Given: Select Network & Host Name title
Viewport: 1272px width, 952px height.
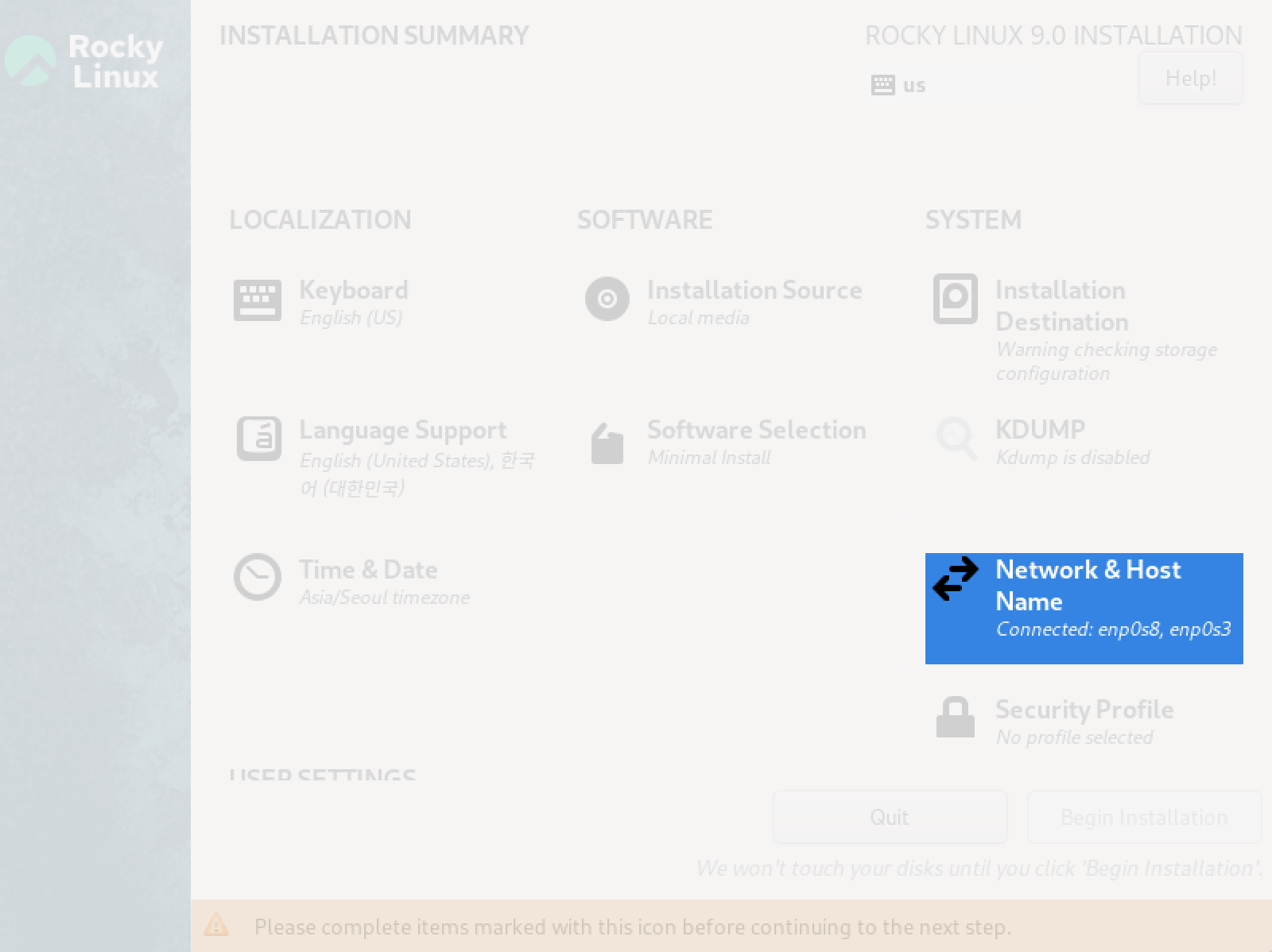Looking at the screenshot, I should tap(1088, 586).
